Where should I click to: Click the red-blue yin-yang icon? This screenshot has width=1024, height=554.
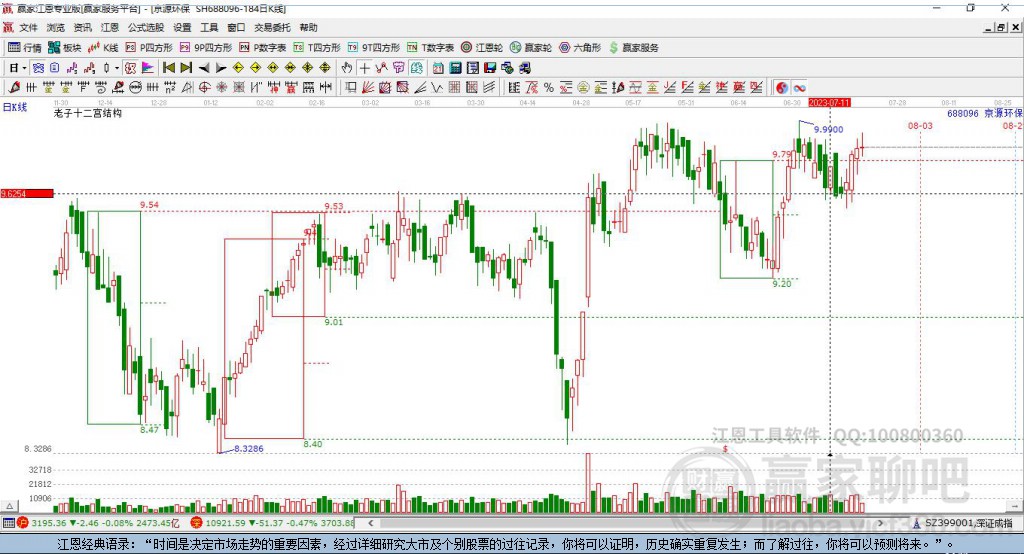point(782,88)
